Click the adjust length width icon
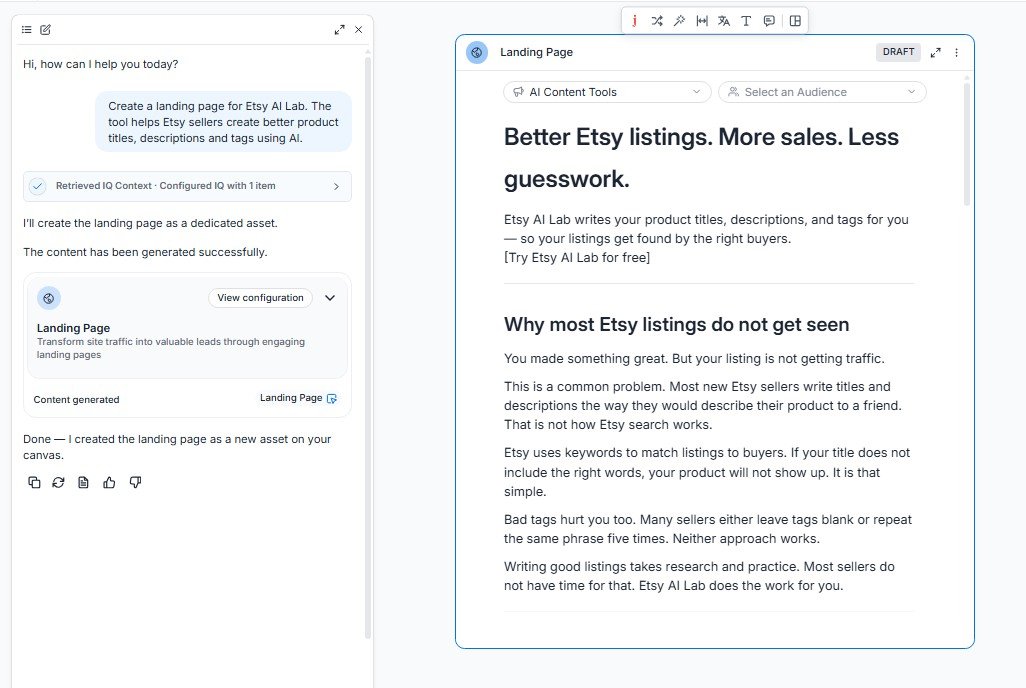The image size is (1026, 688). point(701,21)
